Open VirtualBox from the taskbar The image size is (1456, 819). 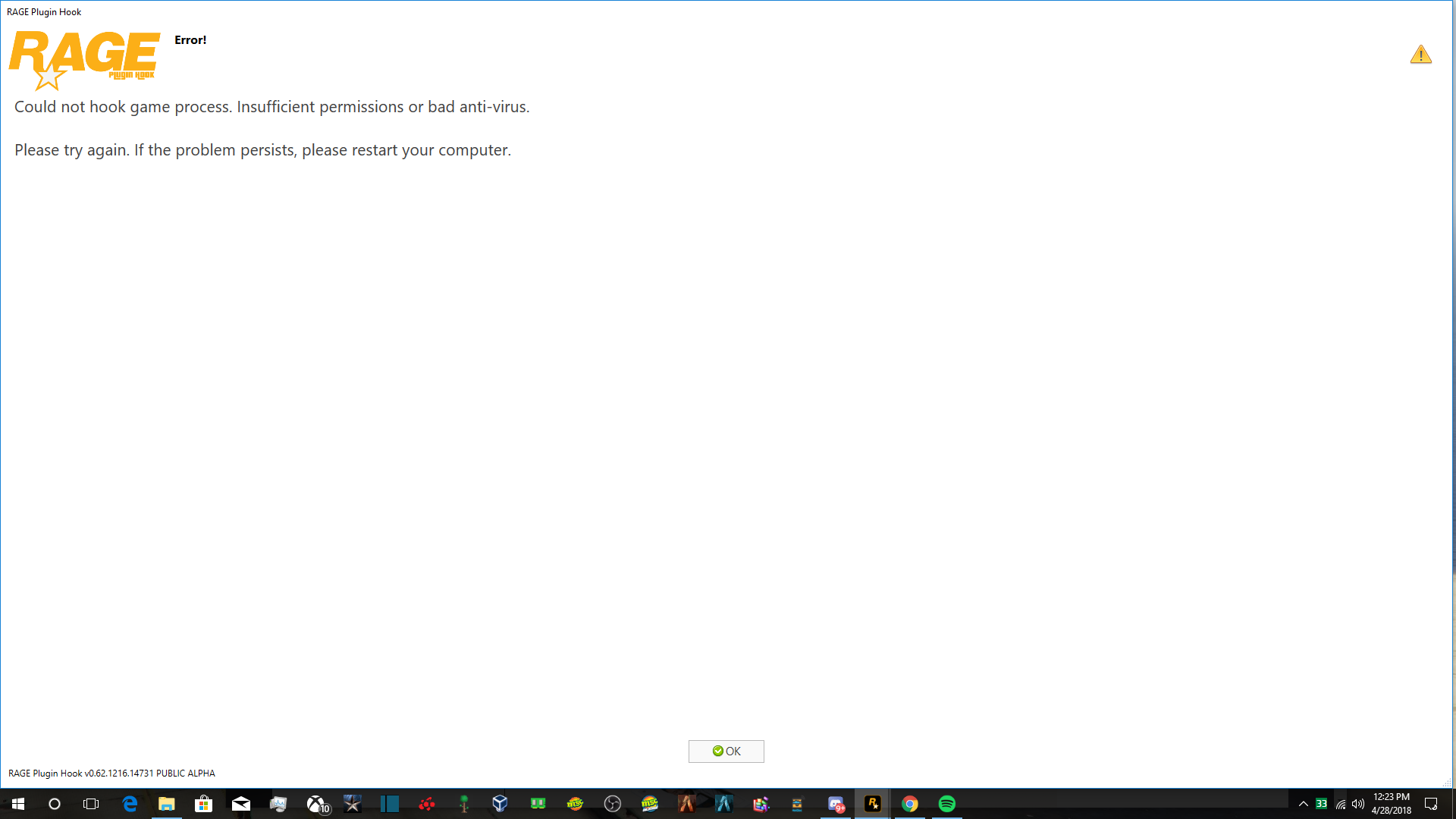(x=500, y=804)
